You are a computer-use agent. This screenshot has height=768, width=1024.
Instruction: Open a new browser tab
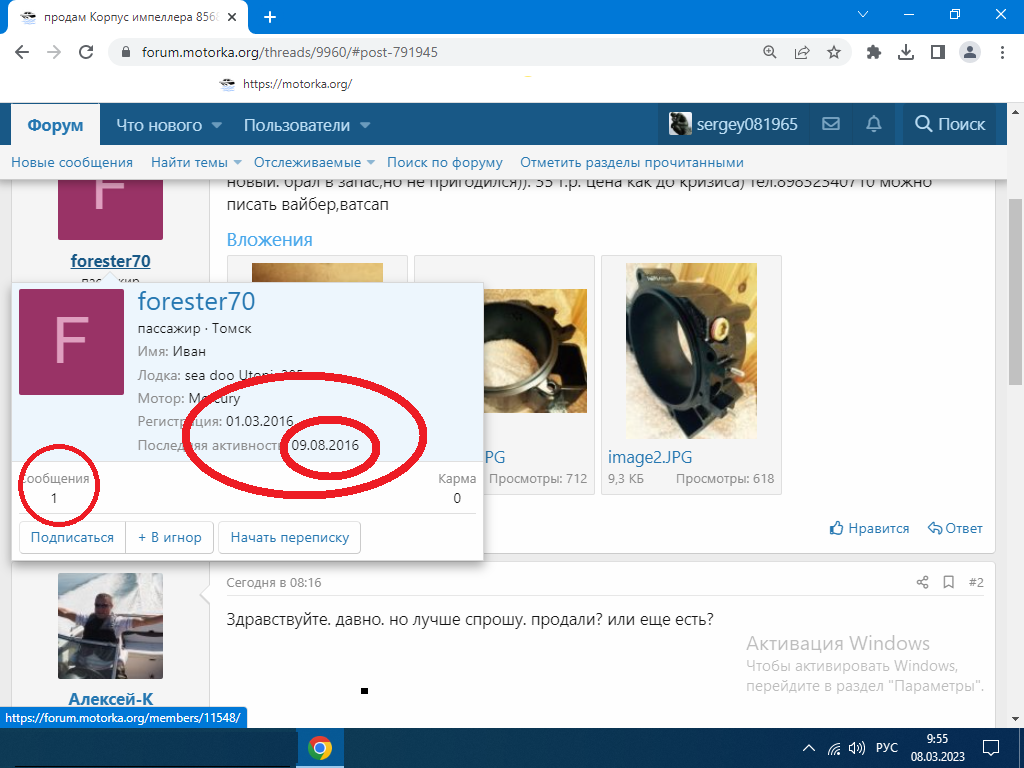(270, 17)
